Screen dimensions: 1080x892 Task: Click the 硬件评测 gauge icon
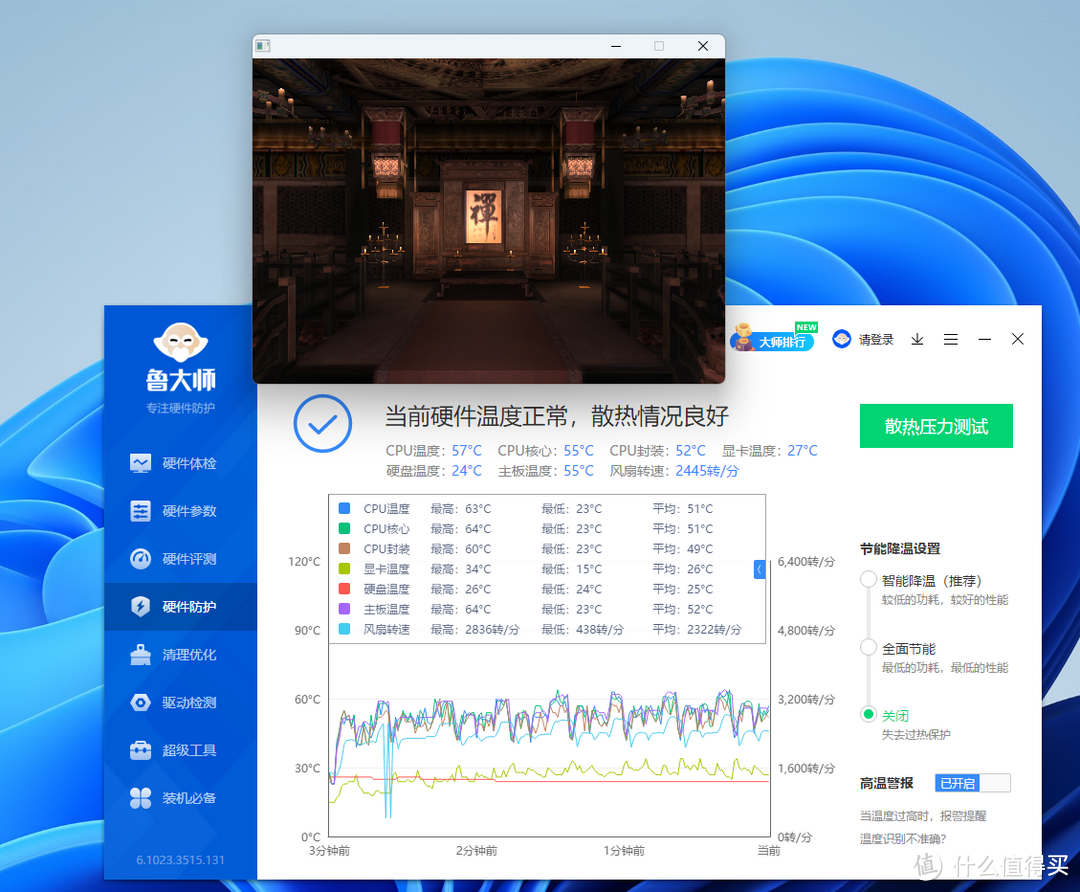141,559
